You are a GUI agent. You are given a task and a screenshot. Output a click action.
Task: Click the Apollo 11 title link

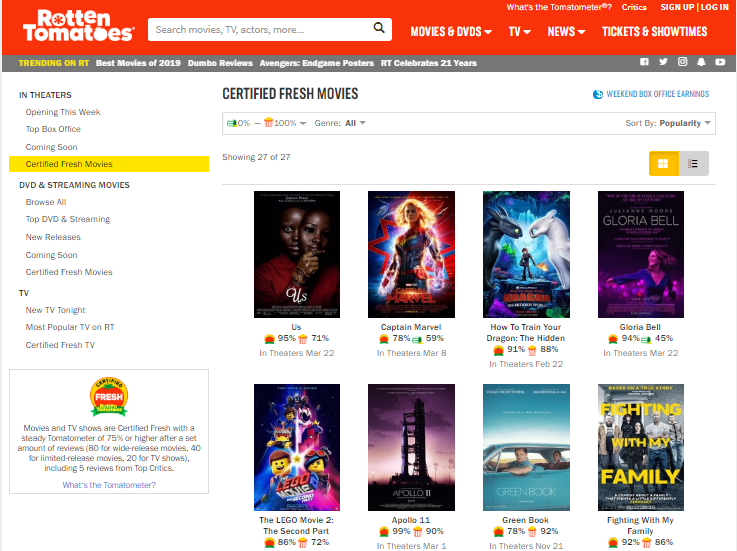point(411,520)
